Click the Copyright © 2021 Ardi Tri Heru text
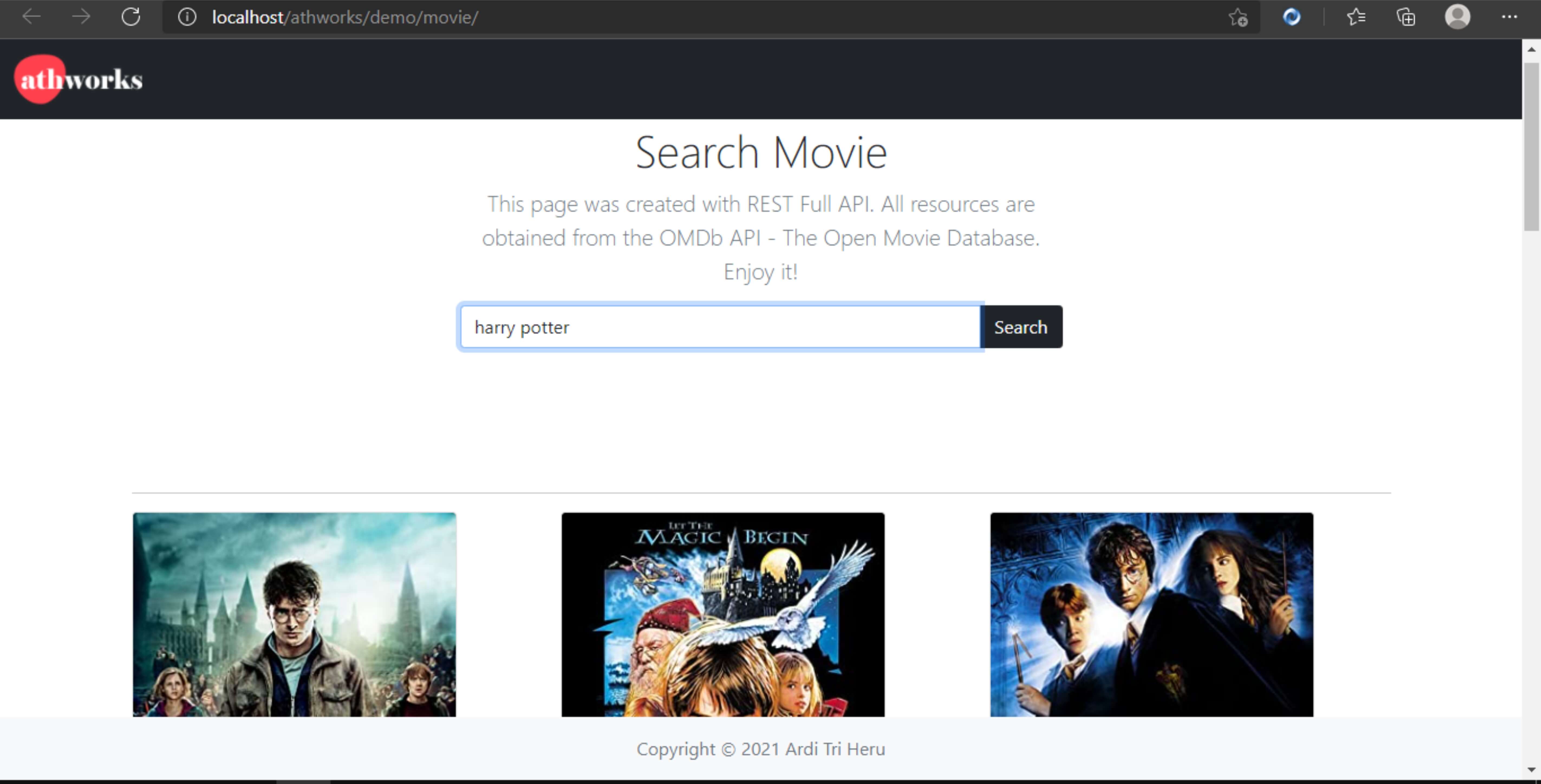This screenshot has height=784, width=1541. [761, 749]
